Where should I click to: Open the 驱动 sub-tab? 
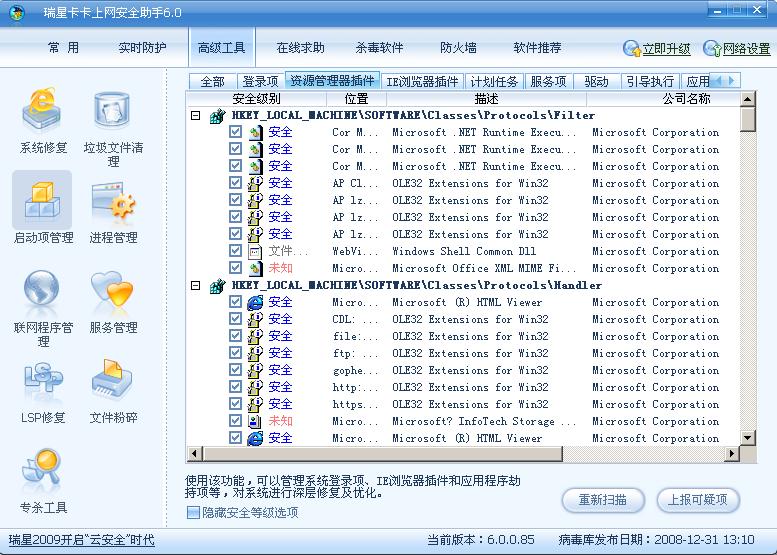(x=596, y=81)
